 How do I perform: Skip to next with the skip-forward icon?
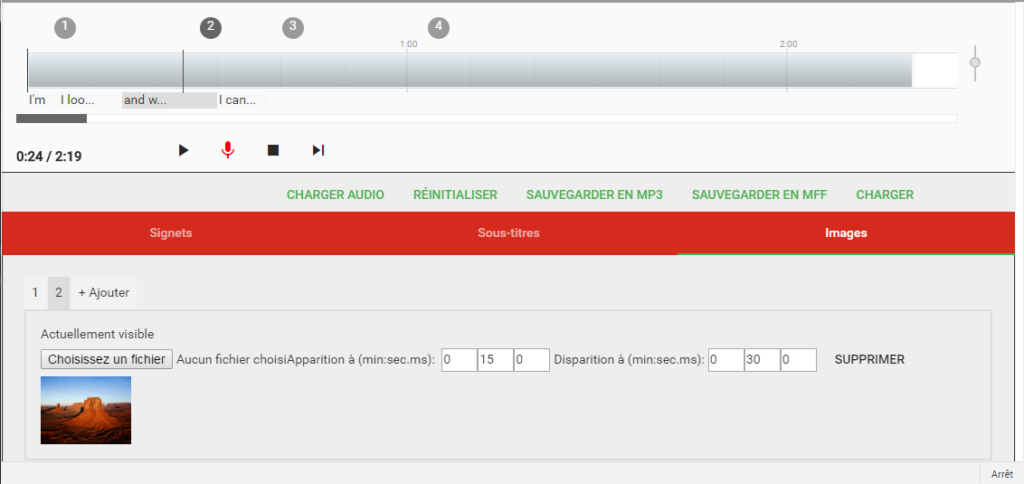[318, 150]
